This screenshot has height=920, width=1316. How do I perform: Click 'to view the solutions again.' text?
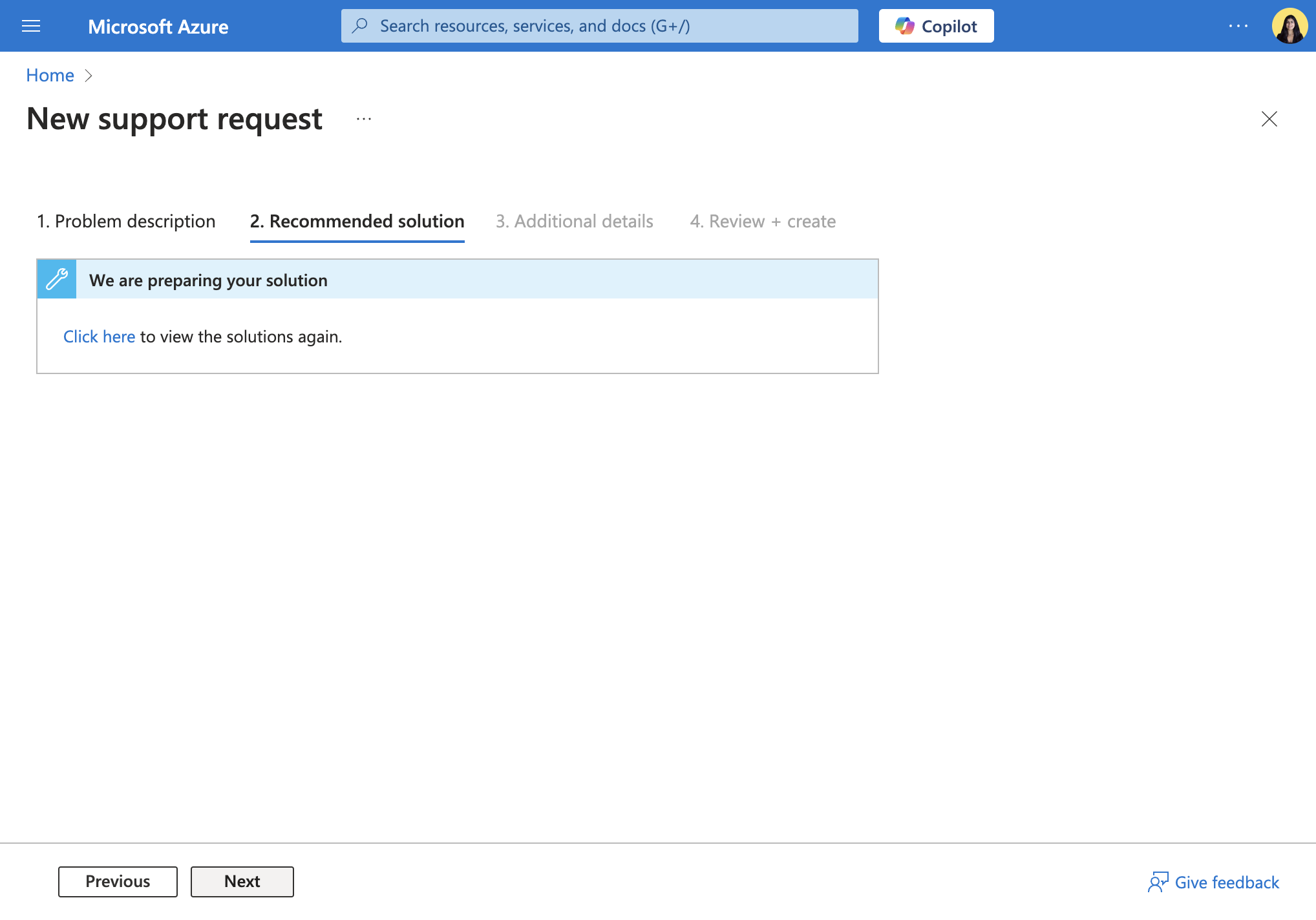(241, 337)
